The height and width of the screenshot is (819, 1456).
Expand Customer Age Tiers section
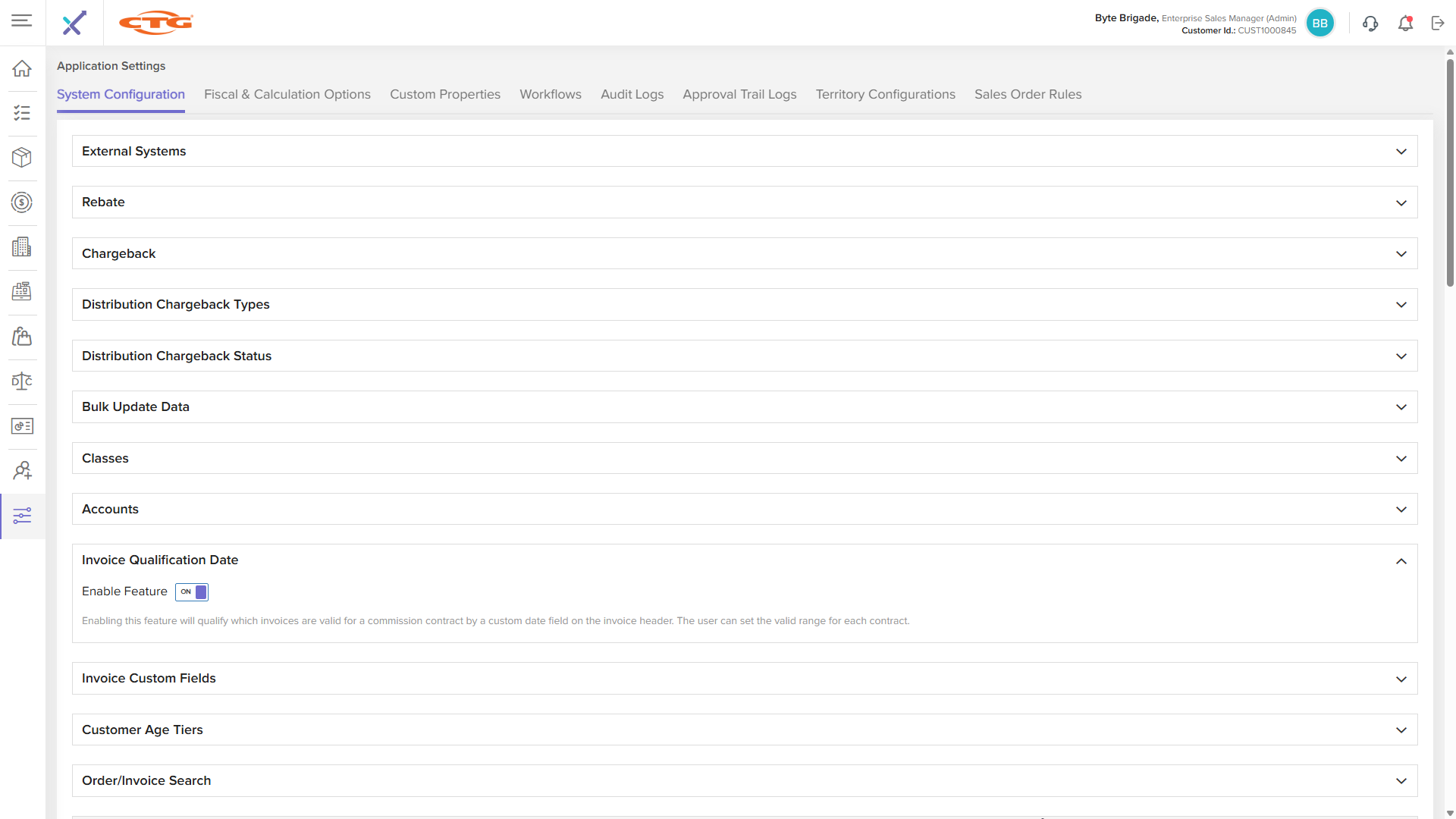1401,730
